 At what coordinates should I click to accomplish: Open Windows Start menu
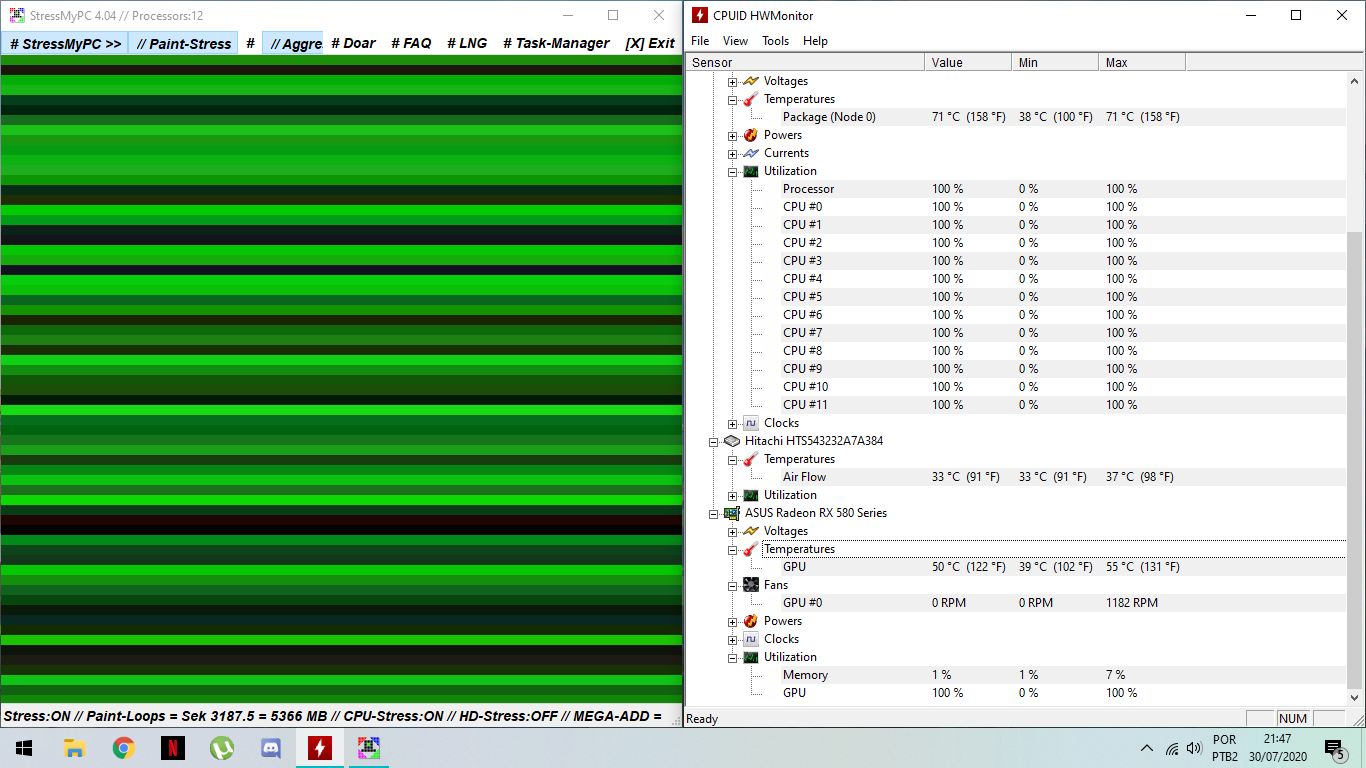[24, 748]
